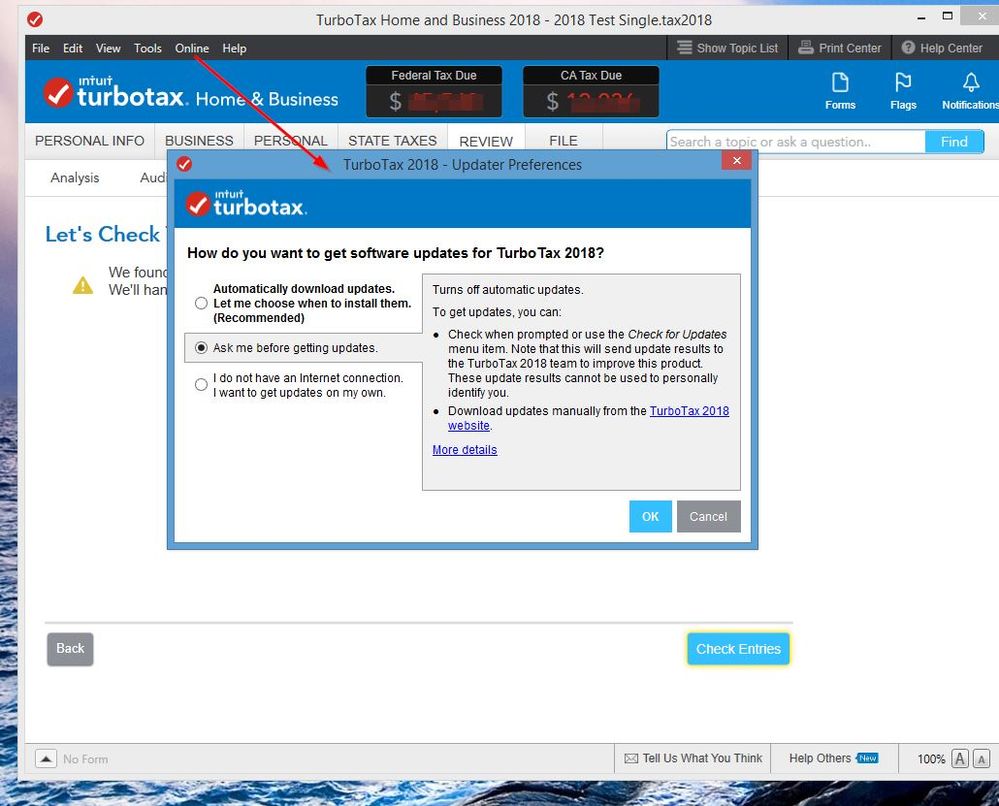Image resolution: width=999 pixels, height=806 pixels.
Task: Select I do not have Internet connection
Action: [x=201, y=385]
